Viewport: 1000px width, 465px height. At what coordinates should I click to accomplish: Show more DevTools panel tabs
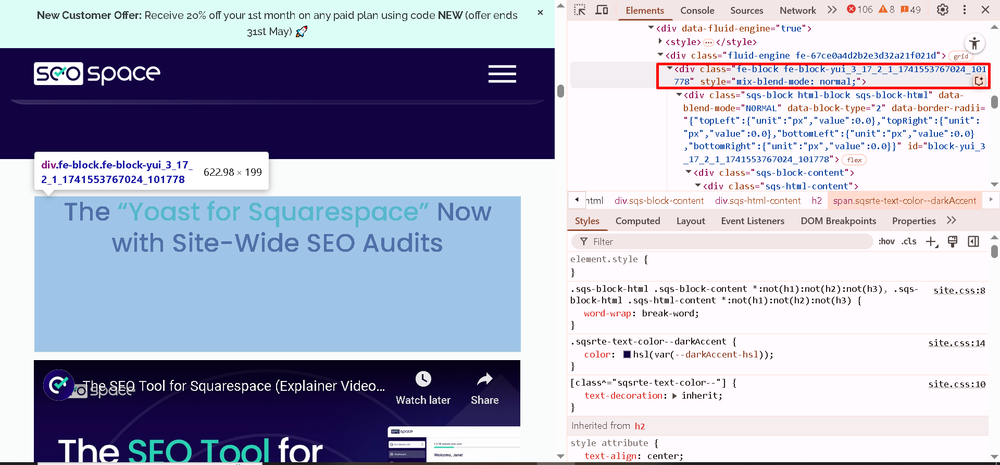tap(832, 10)
